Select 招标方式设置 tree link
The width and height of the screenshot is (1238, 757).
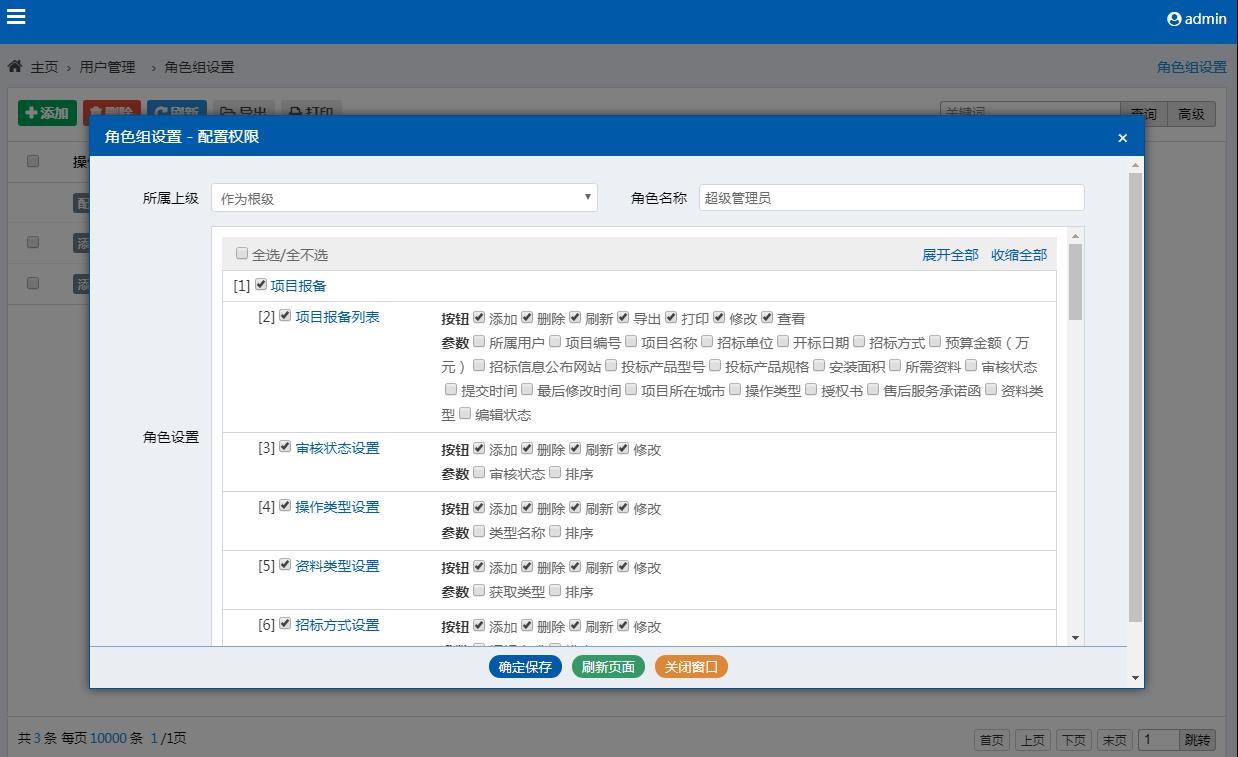click(338, 625)
